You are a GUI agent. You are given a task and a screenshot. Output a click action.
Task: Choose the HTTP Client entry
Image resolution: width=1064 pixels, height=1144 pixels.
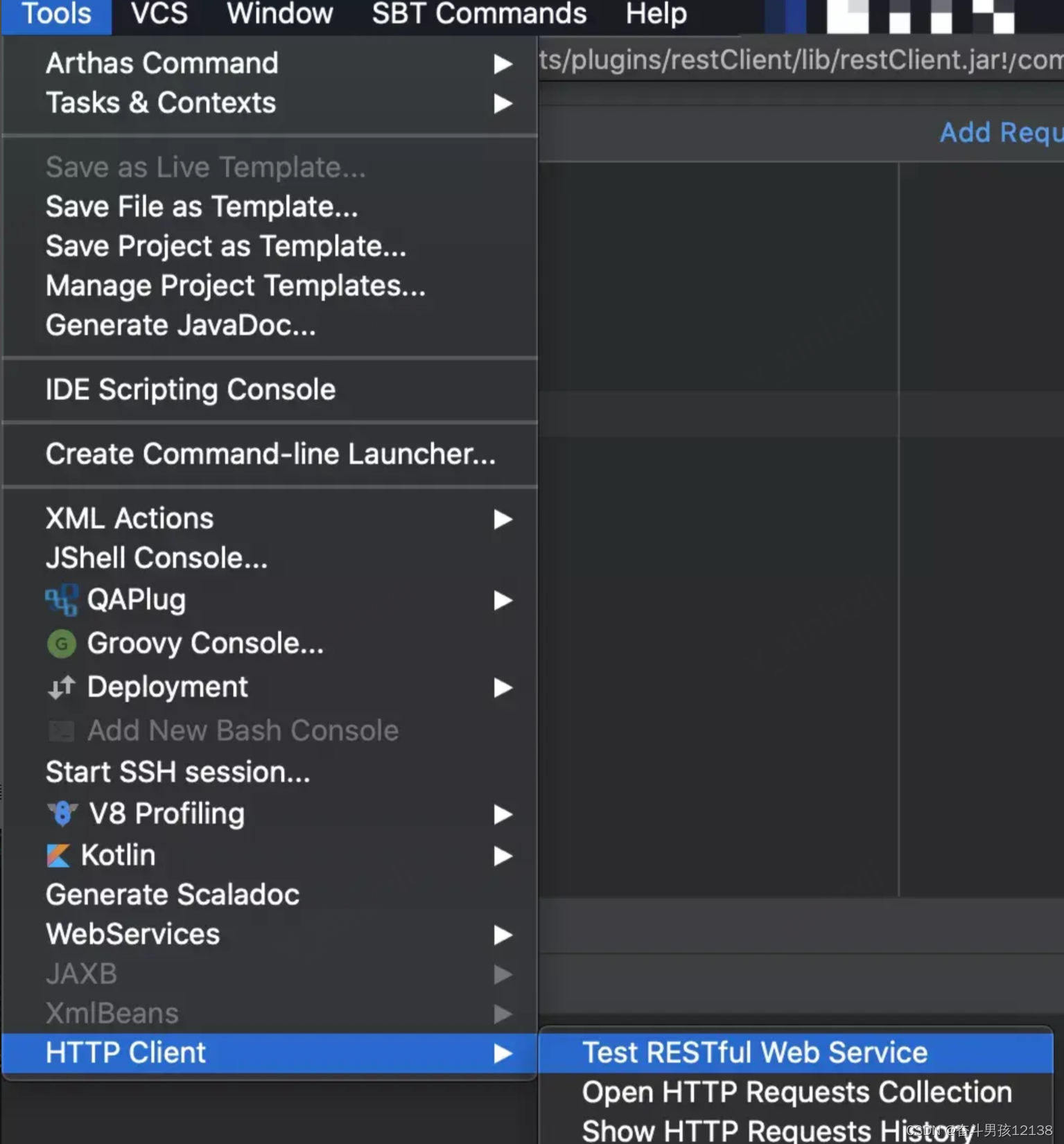[x=269, y=1053]
